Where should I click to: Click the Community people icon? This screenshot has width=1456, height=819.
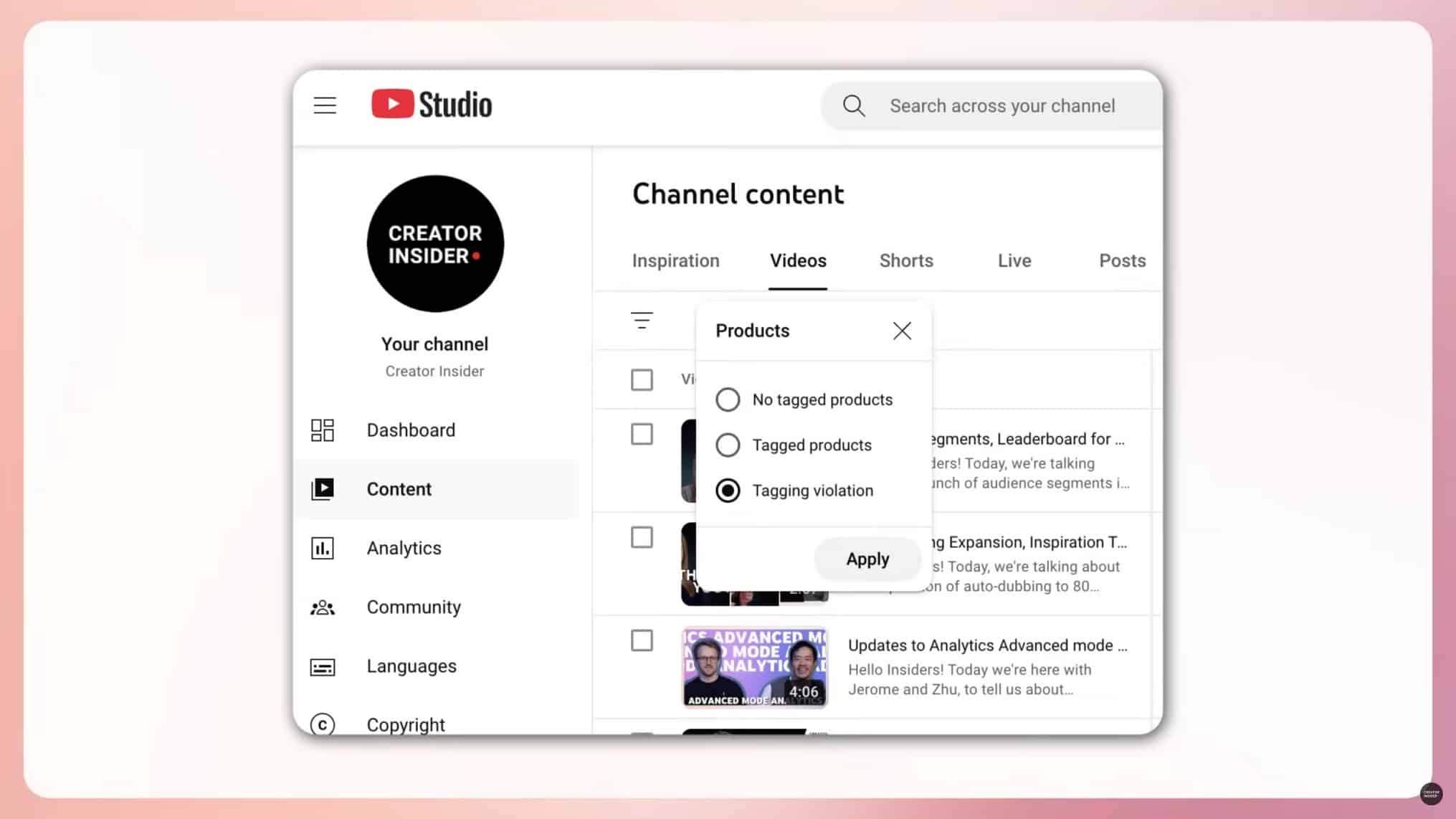coord(323,607)
